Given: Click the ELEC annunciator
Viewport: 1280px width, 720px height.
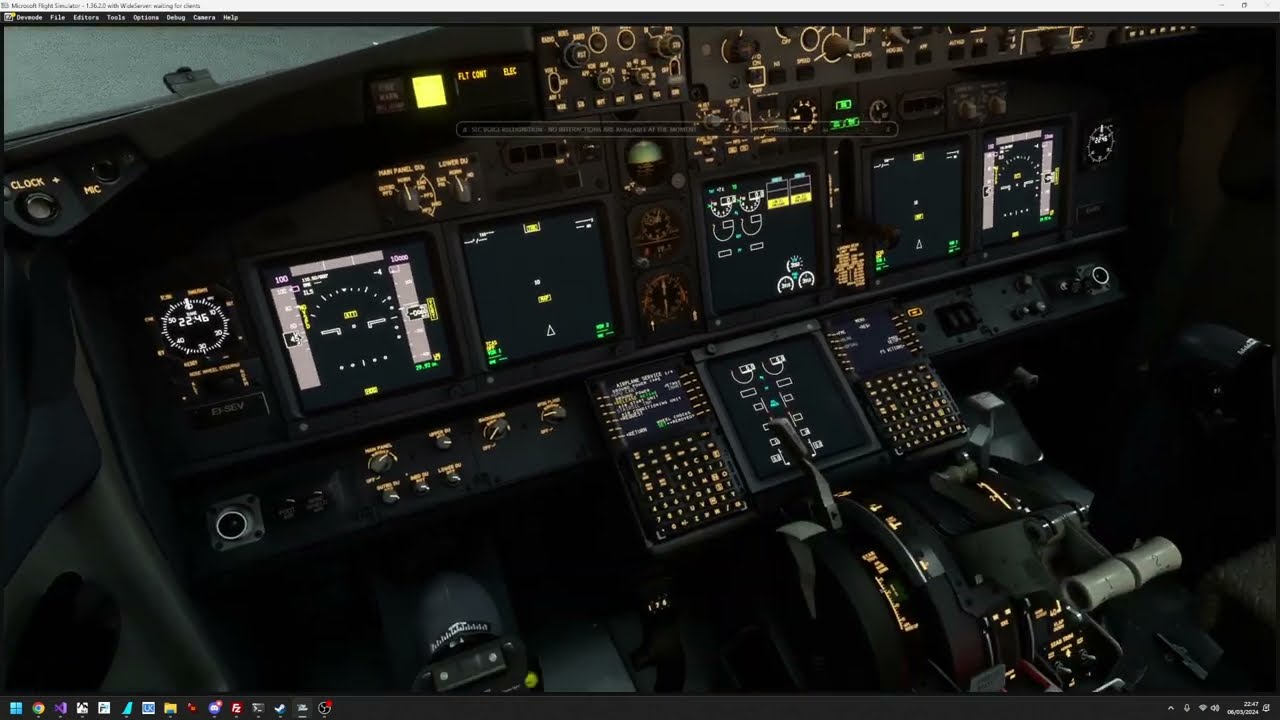Looking at the screenshot, I should (510, 72).
